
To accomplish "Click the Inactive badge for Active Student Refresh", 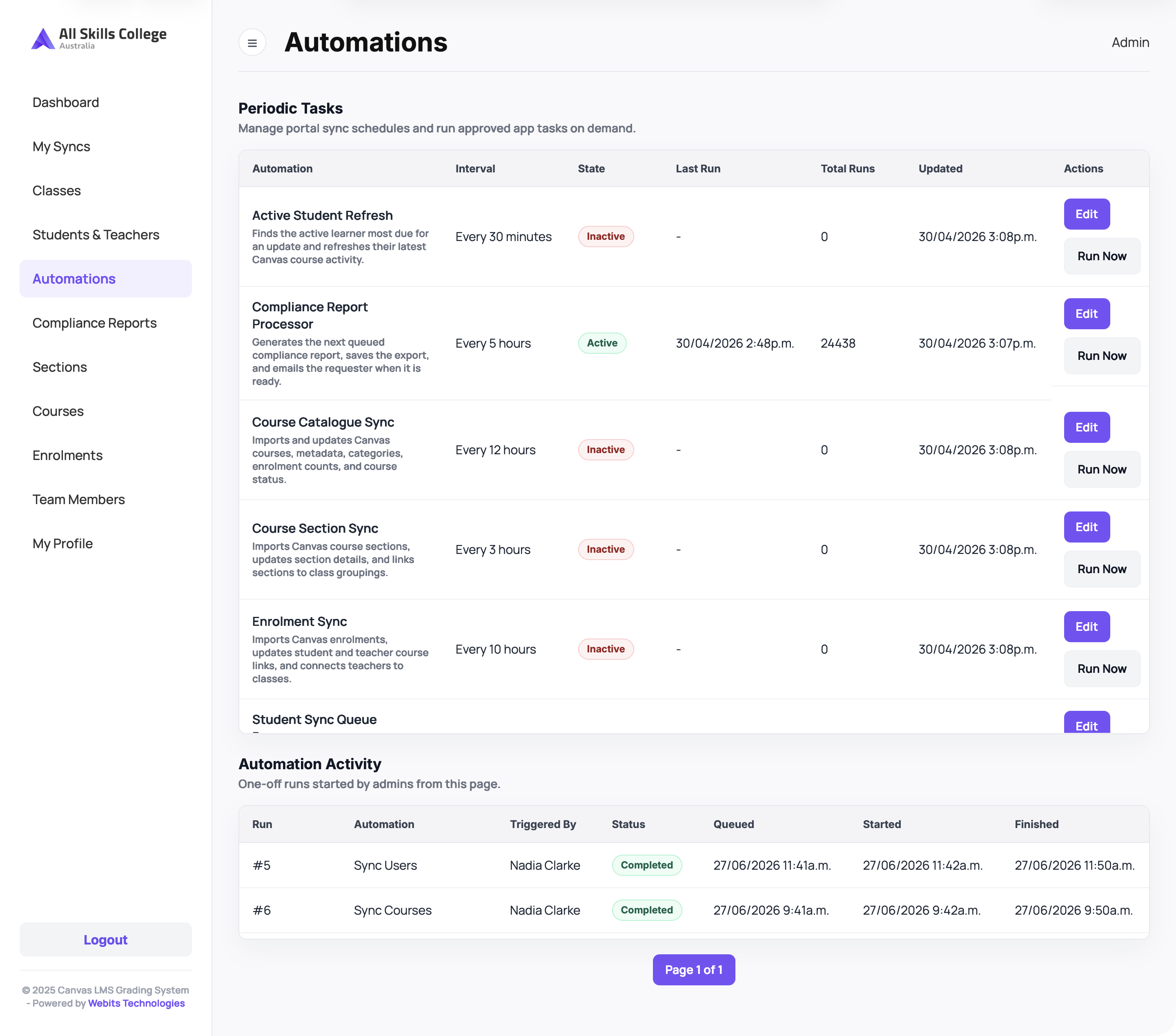I will click(x=605, y=237).
